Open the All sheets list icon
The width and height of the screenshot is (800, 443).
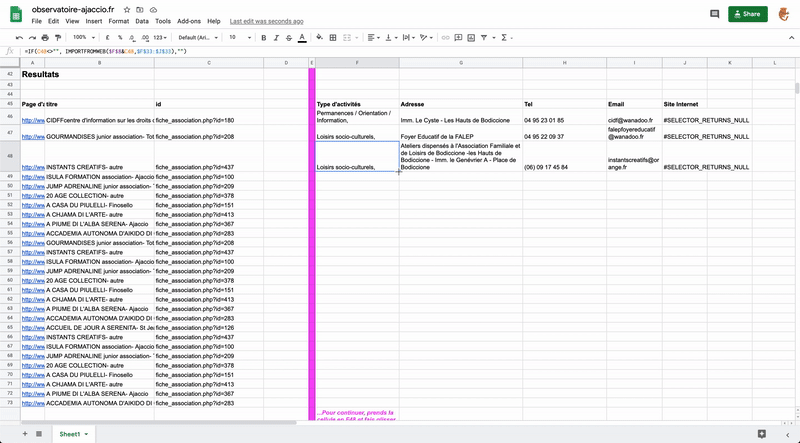[39, 434]
